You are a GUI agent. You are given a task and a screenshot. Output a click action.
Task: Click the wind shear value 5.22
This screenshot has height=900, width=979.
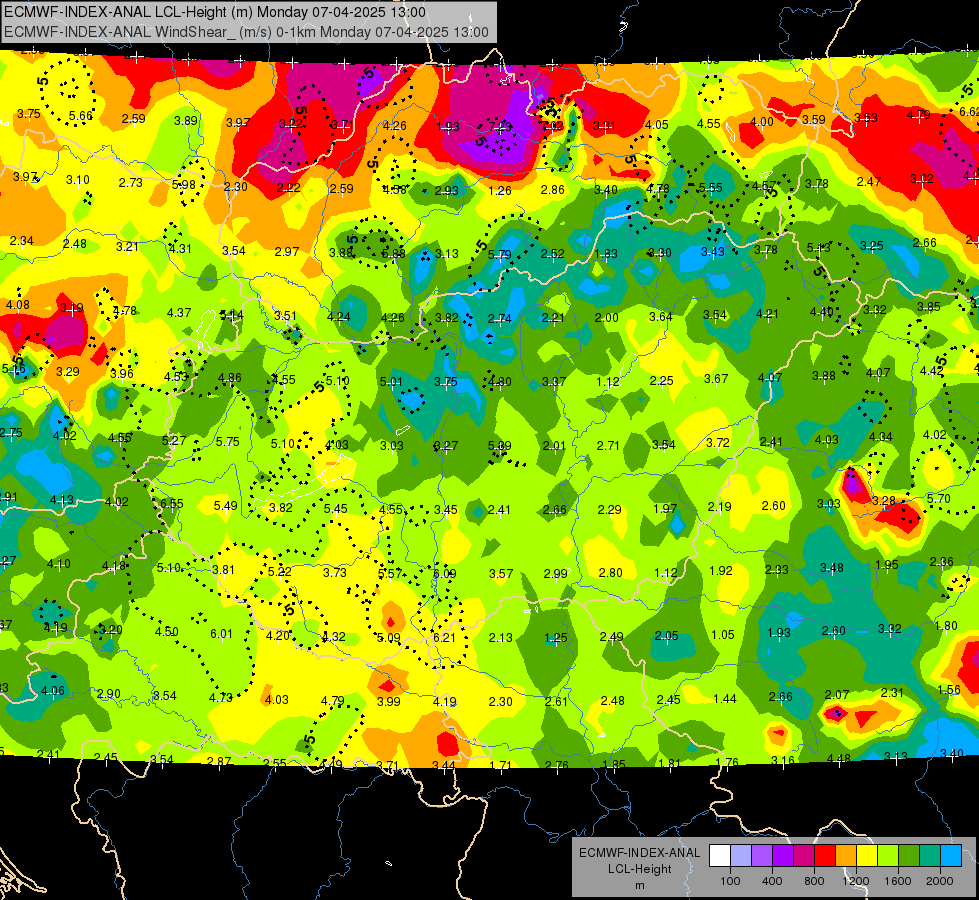[279, 571]
